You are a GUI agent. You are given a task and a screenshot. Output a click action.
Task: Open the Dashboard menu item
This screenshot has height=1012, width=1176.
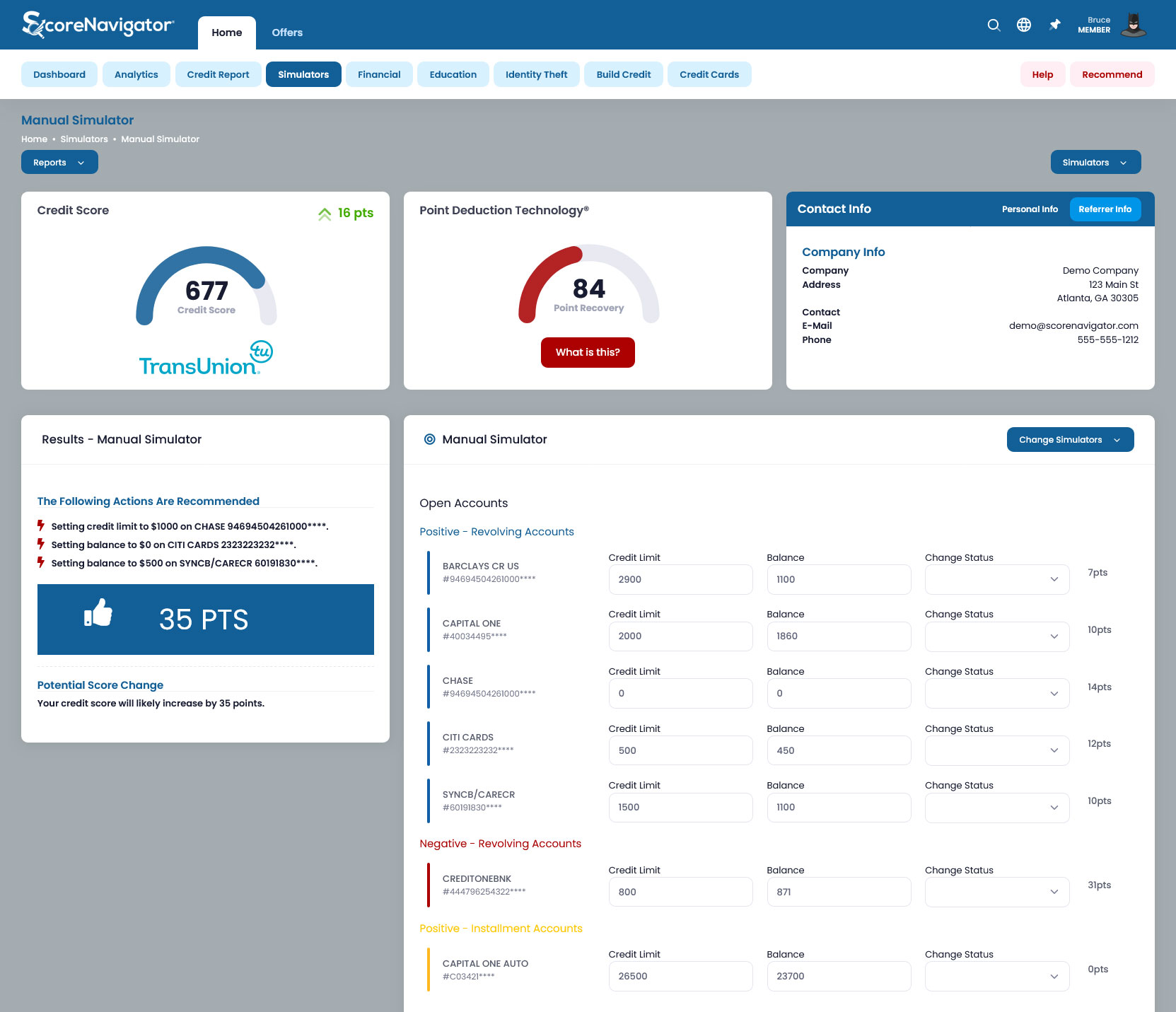point(59,74)
